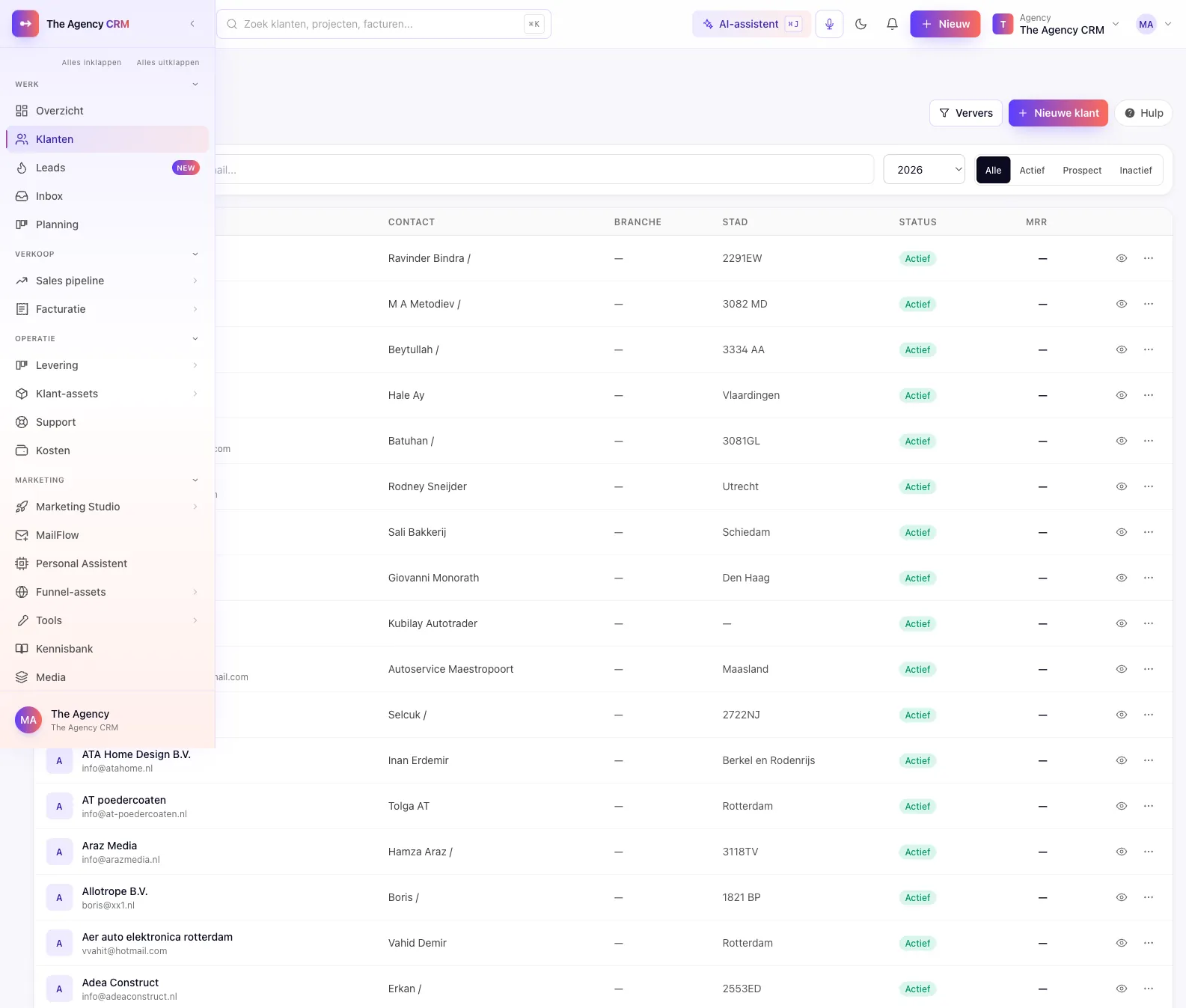This screenshot has width=1186, height=1008.
Task: Go to Inbox in the sidebar
Action: coord(107,196)
